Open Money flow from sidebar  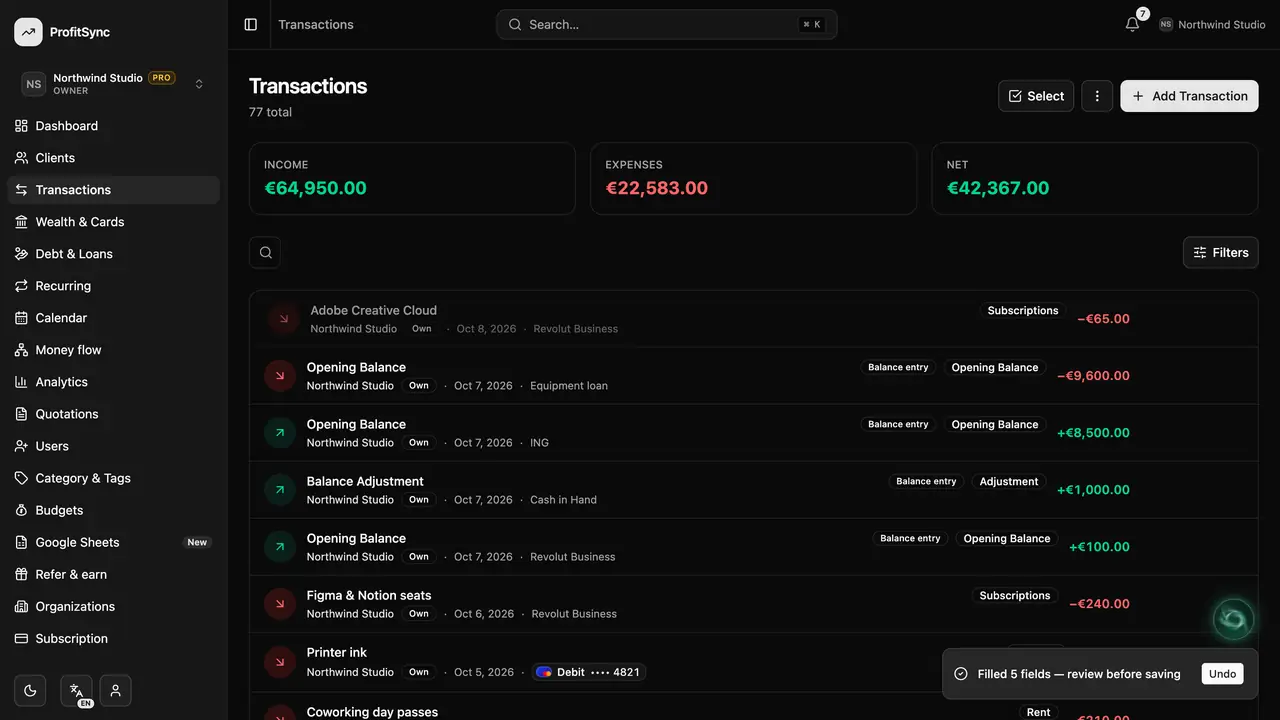click(114, 350)
